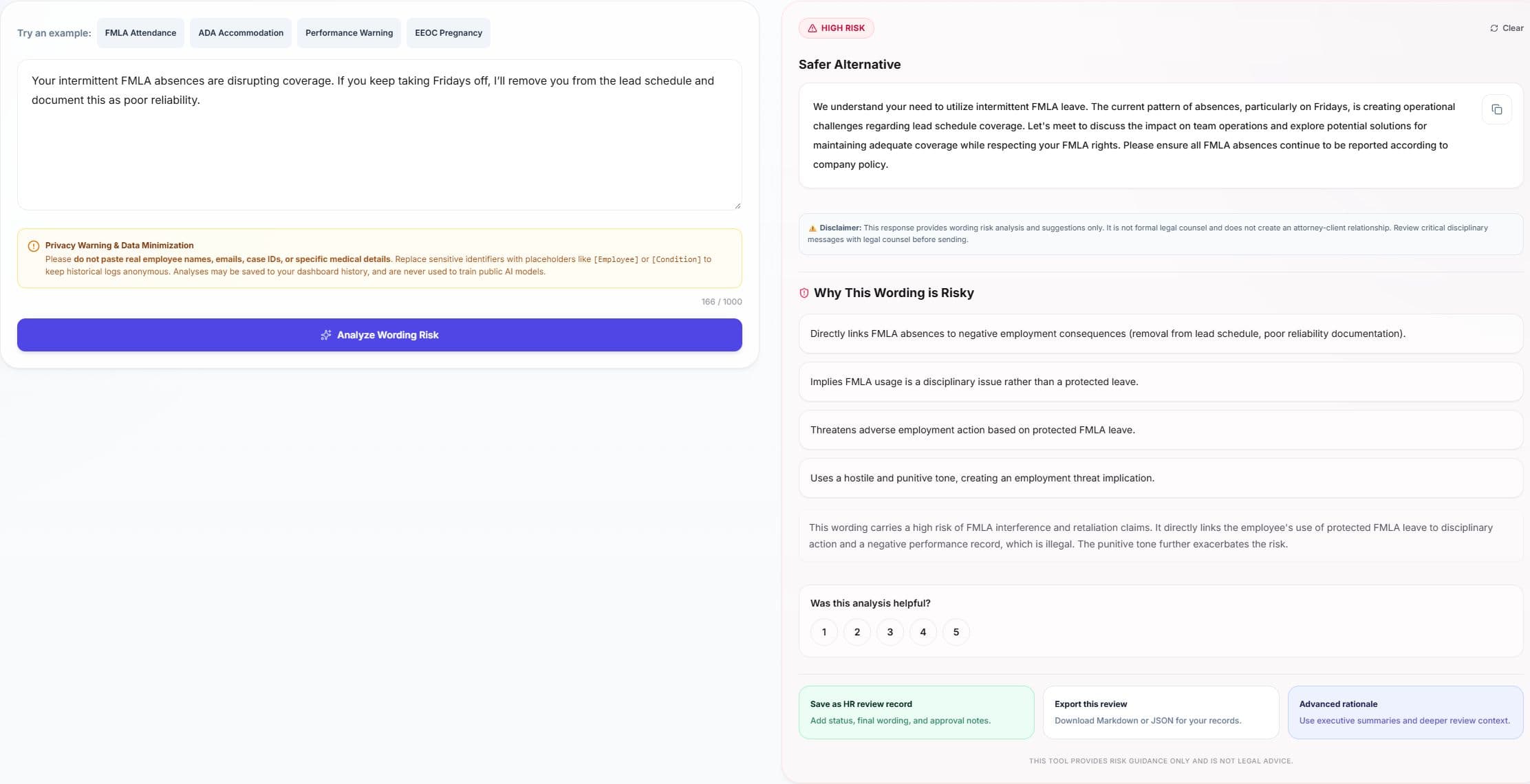Open Export this review card
1530x784 pixels.
click(x=1161, y=712)
